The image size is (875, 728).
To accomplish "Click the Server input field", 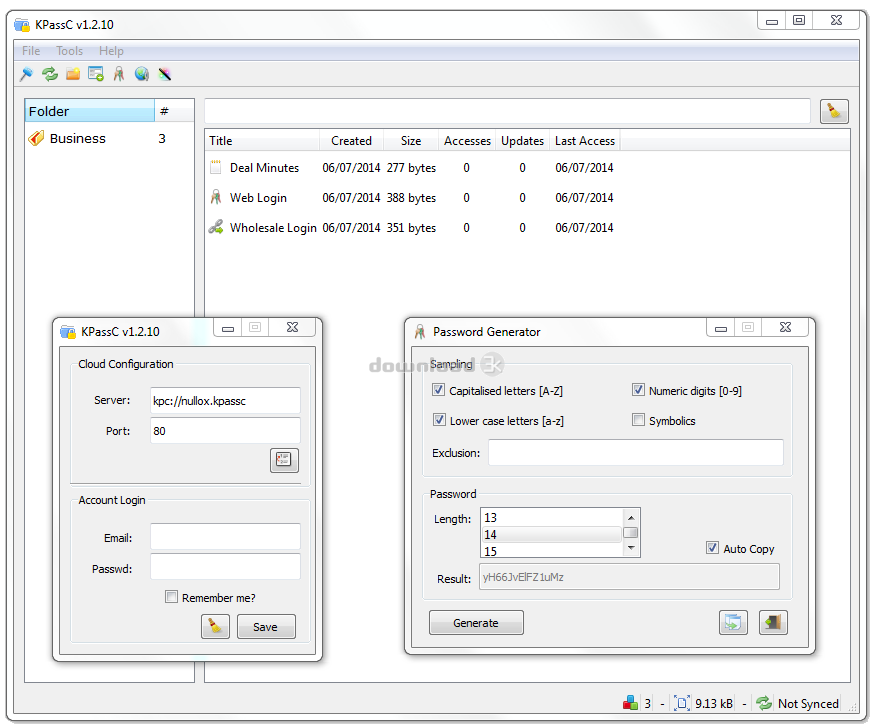I will pos(225,401).
